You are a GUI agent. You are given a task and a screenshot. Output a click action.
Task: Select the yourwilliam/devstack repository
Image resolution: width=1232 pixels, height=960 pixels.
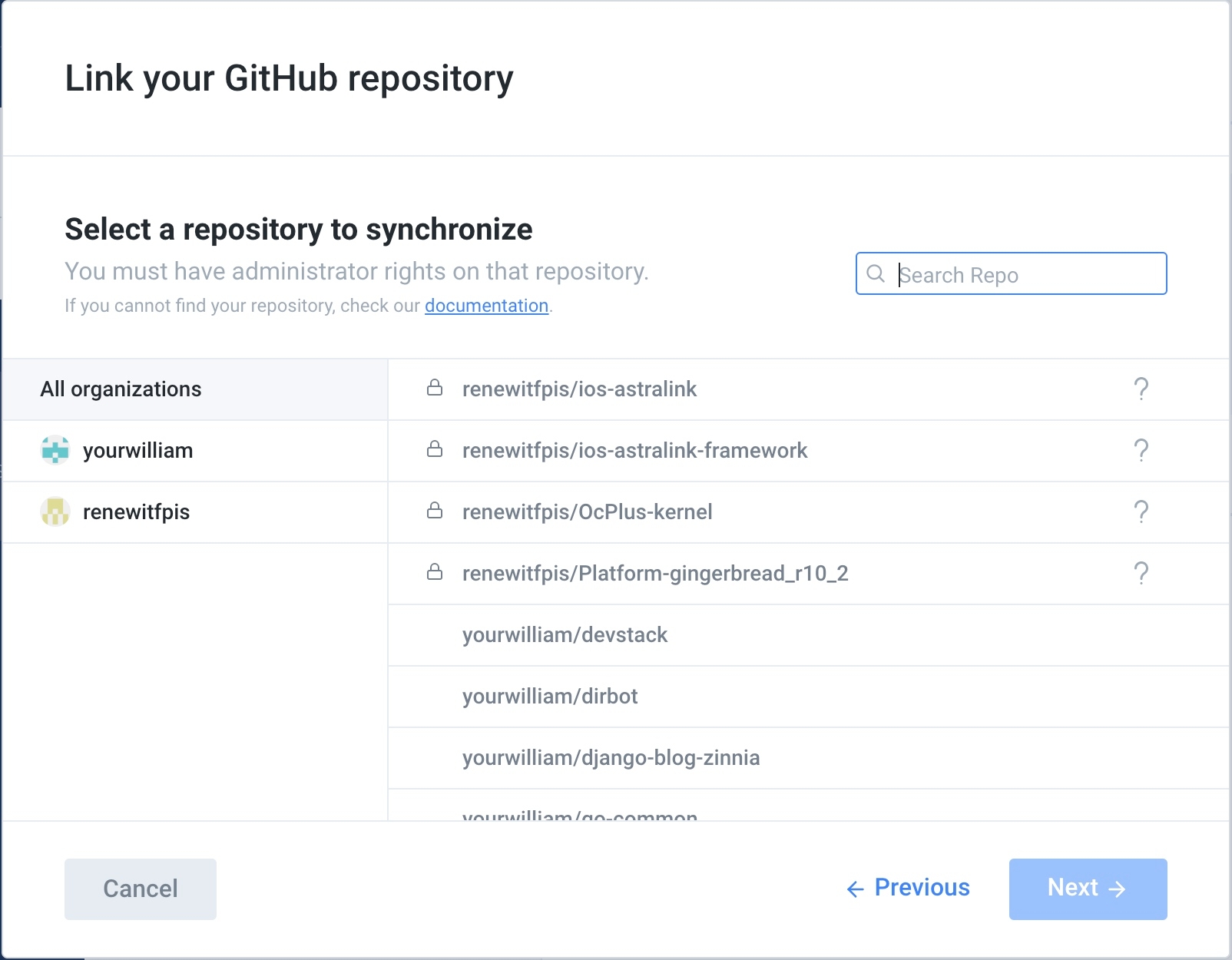[x=565, y=635]
